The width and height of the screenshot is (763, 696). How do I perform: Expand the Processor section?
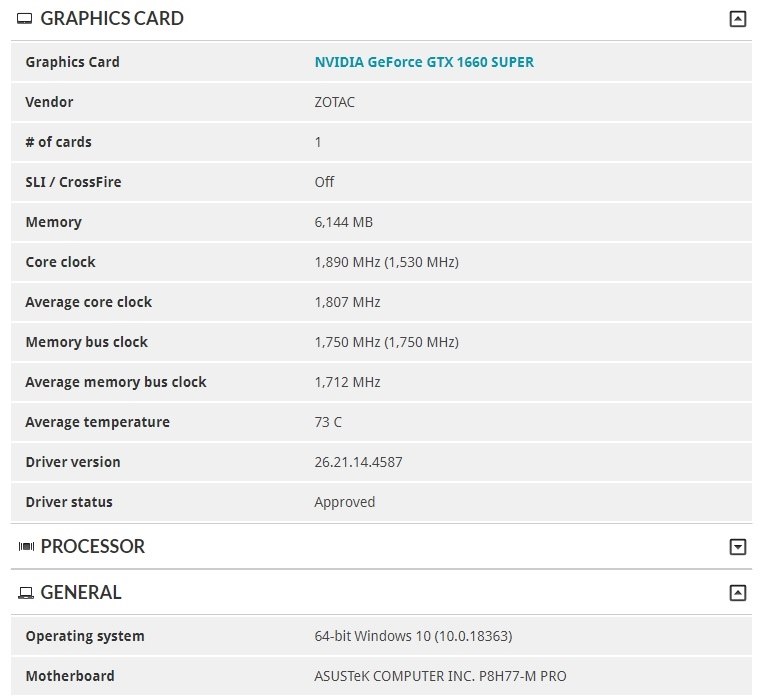pyautogui.click(x=737, y=547)
